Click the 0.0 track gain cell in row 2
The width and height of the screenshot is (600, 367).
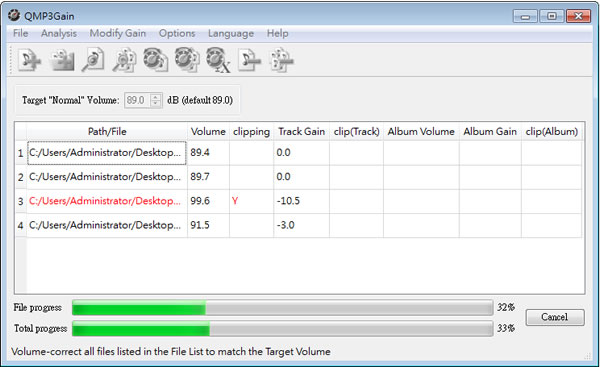(x=302, y=177)
